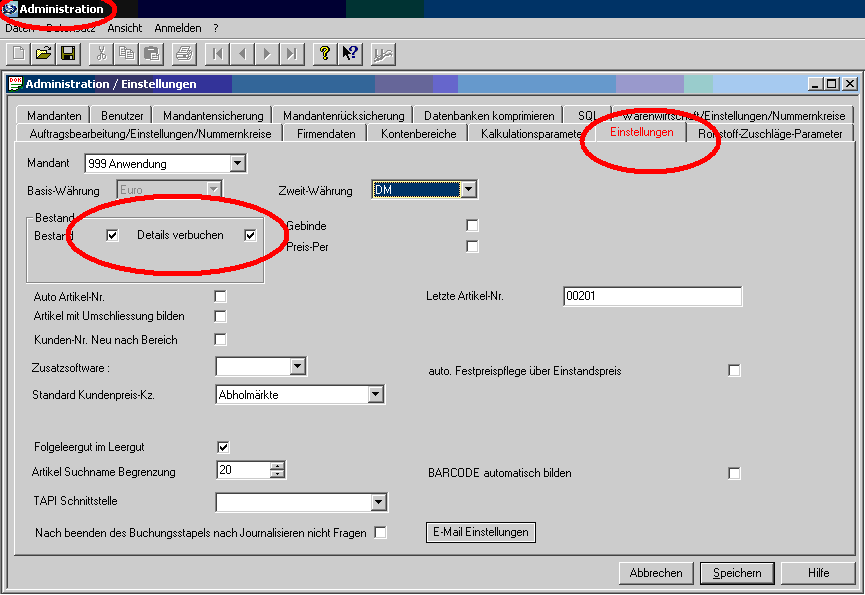This screenshot has width=865, height=595.
Task: Open the Standard Kundenpreis-Kz. dropdown
Action: click(x=375, y=395)
